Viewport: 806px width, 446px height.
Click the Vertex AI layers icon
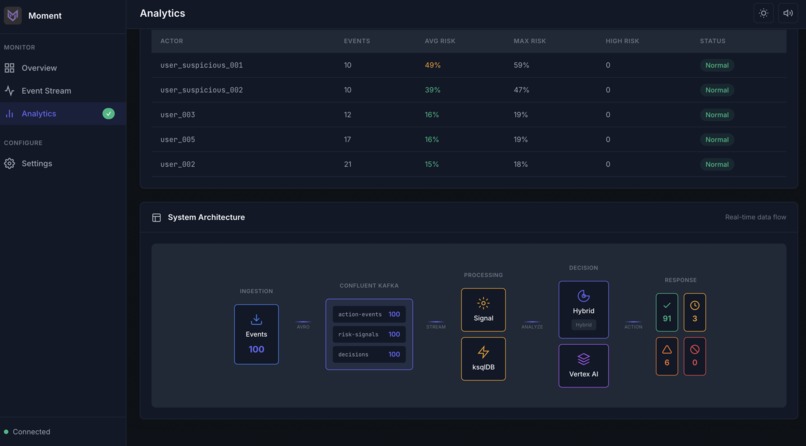pos(583,359)
